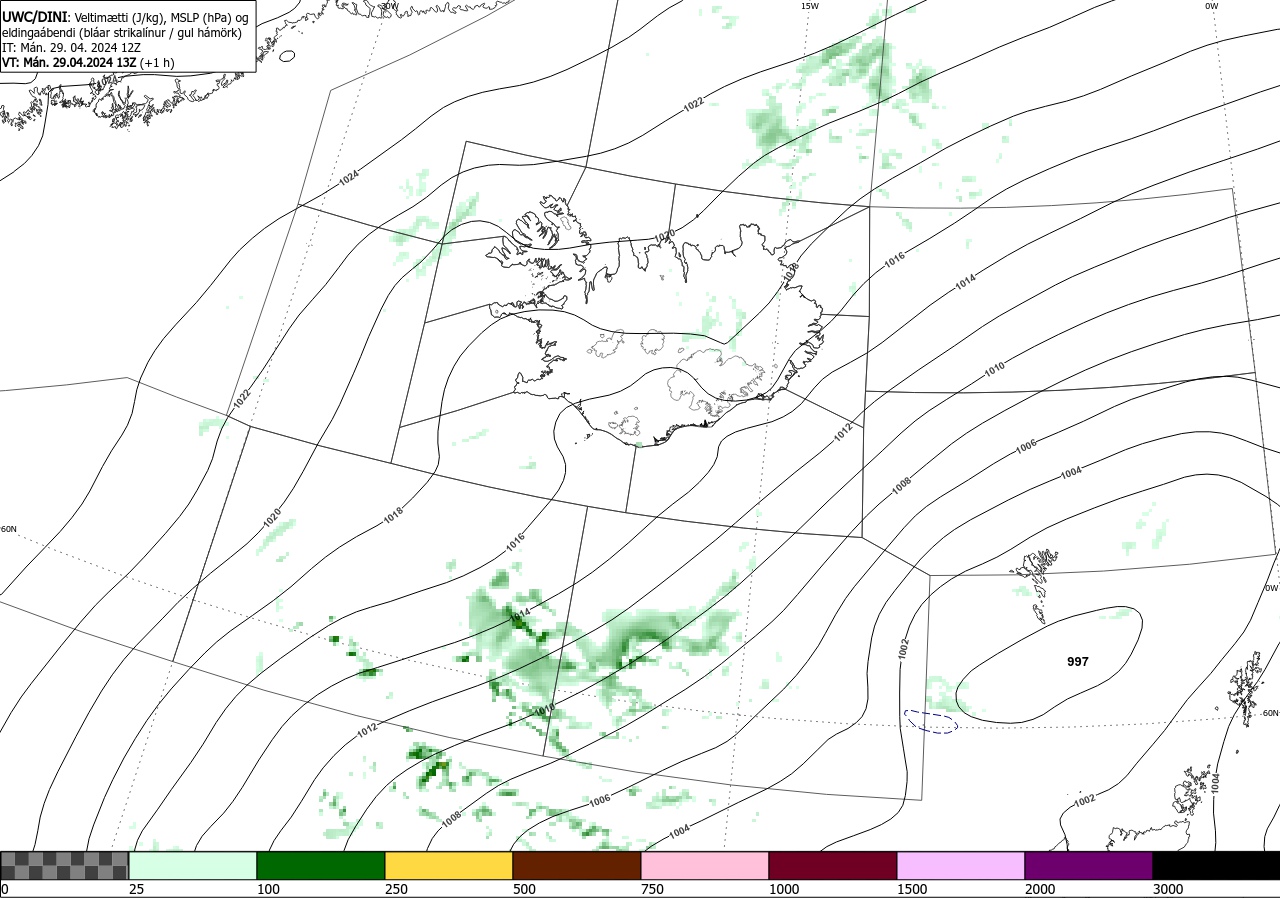
Task: Click the "eldingaábendi" legend description line
Action: [x=122, y=33]
